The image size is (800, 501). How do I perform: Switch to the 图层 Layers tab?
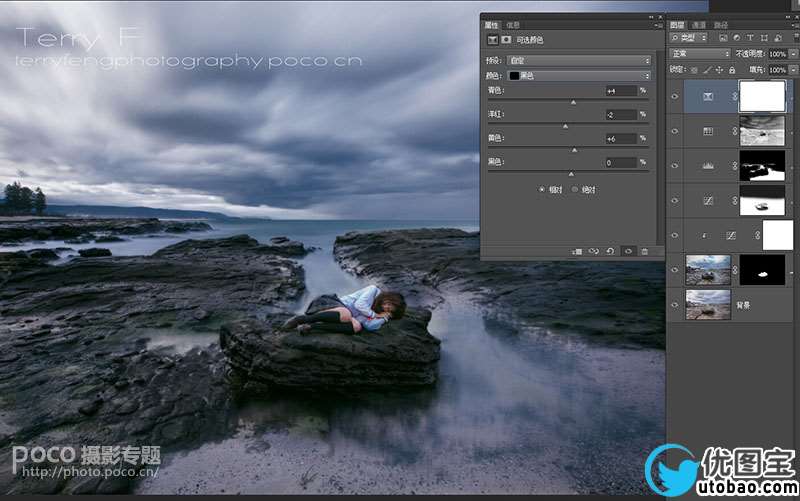click(678, 25)
